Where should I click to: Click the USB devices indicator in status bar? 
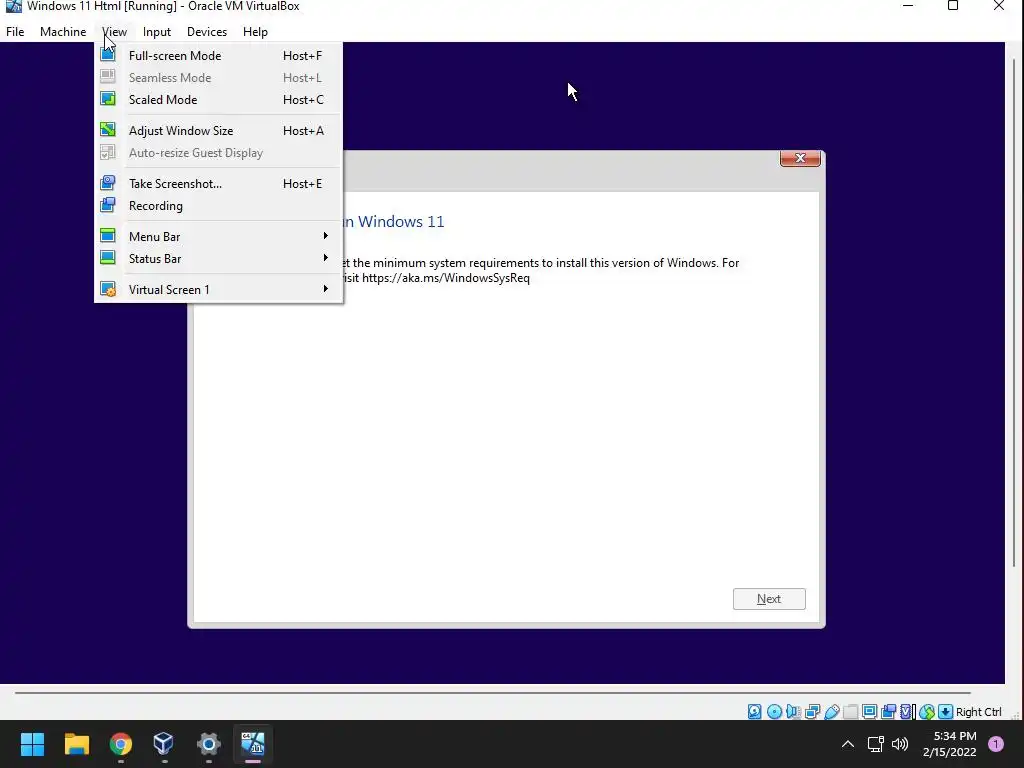(x=832, y=712)
